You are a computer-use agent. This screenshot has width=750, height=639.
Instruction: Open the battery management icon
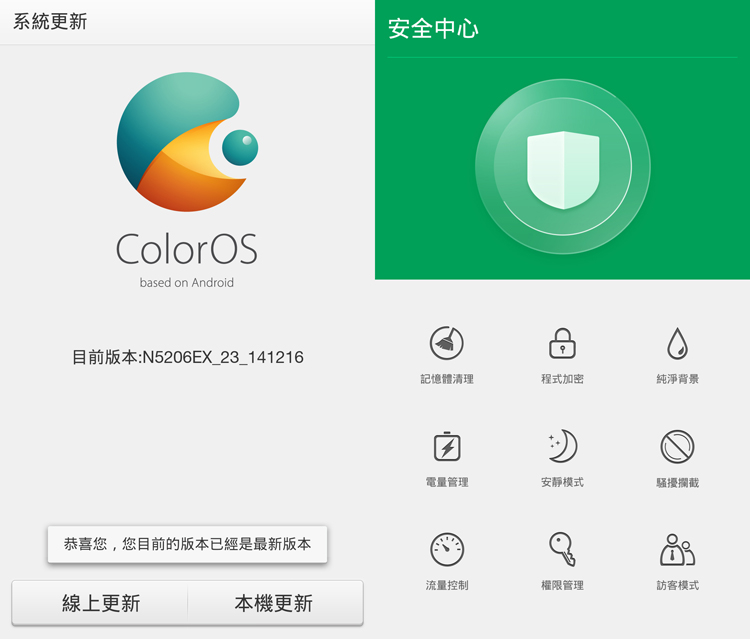[447, 446]
